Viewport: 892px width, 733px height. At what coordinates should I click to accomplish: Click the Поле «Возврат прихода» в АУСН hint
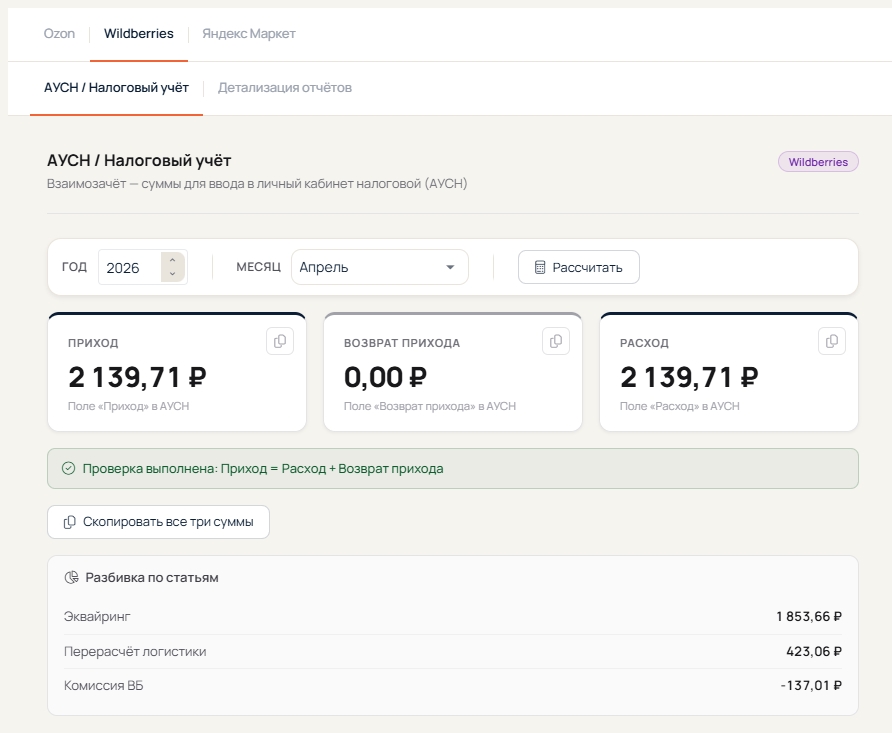[x=430, y=406]
